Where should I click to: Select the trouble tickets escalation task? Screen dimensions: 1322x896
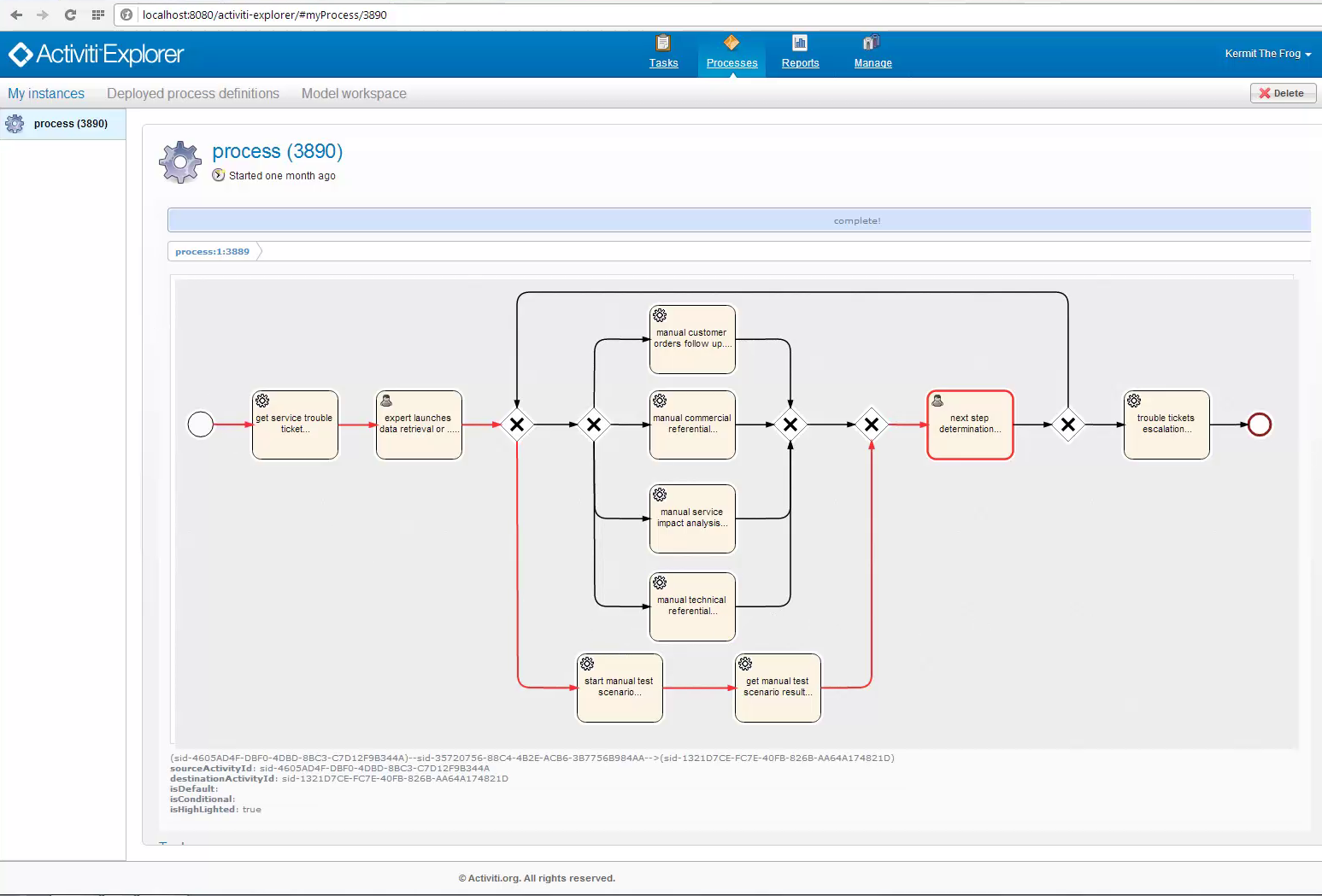1166,425
